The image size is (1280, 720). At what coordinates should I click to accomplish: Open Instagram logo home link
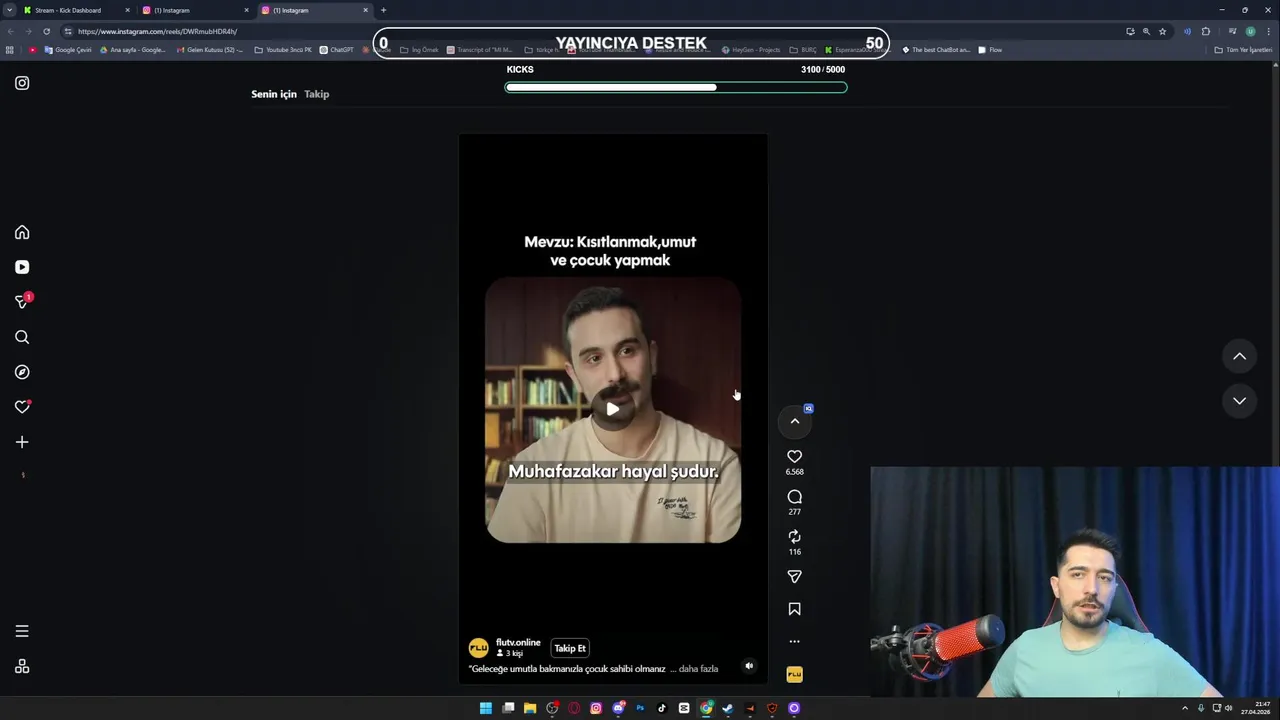(22, 83)
